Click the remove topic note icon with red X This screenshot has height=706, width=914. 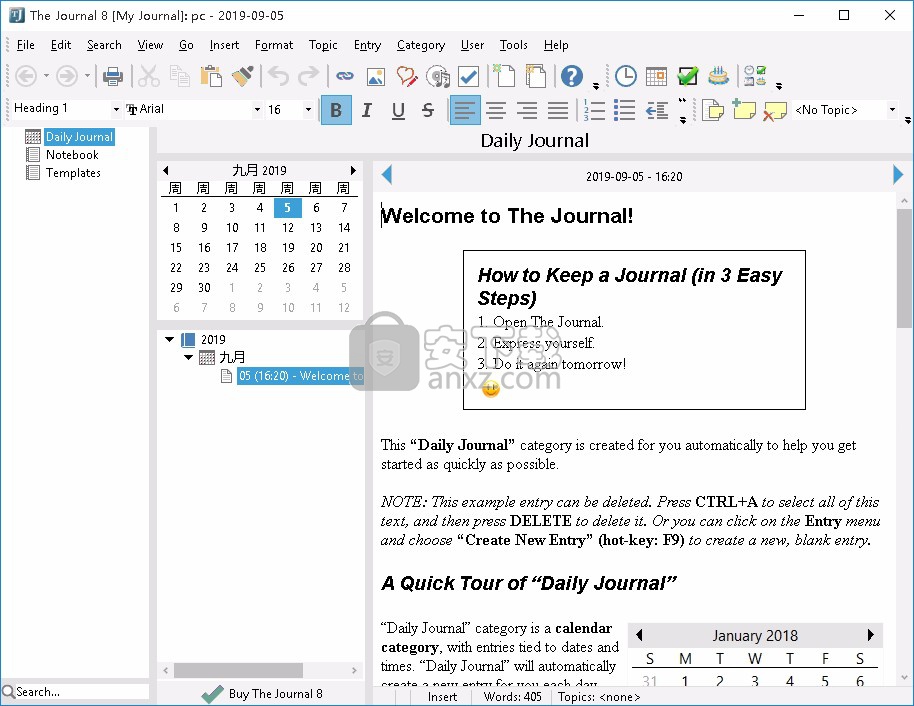[775, 110]
